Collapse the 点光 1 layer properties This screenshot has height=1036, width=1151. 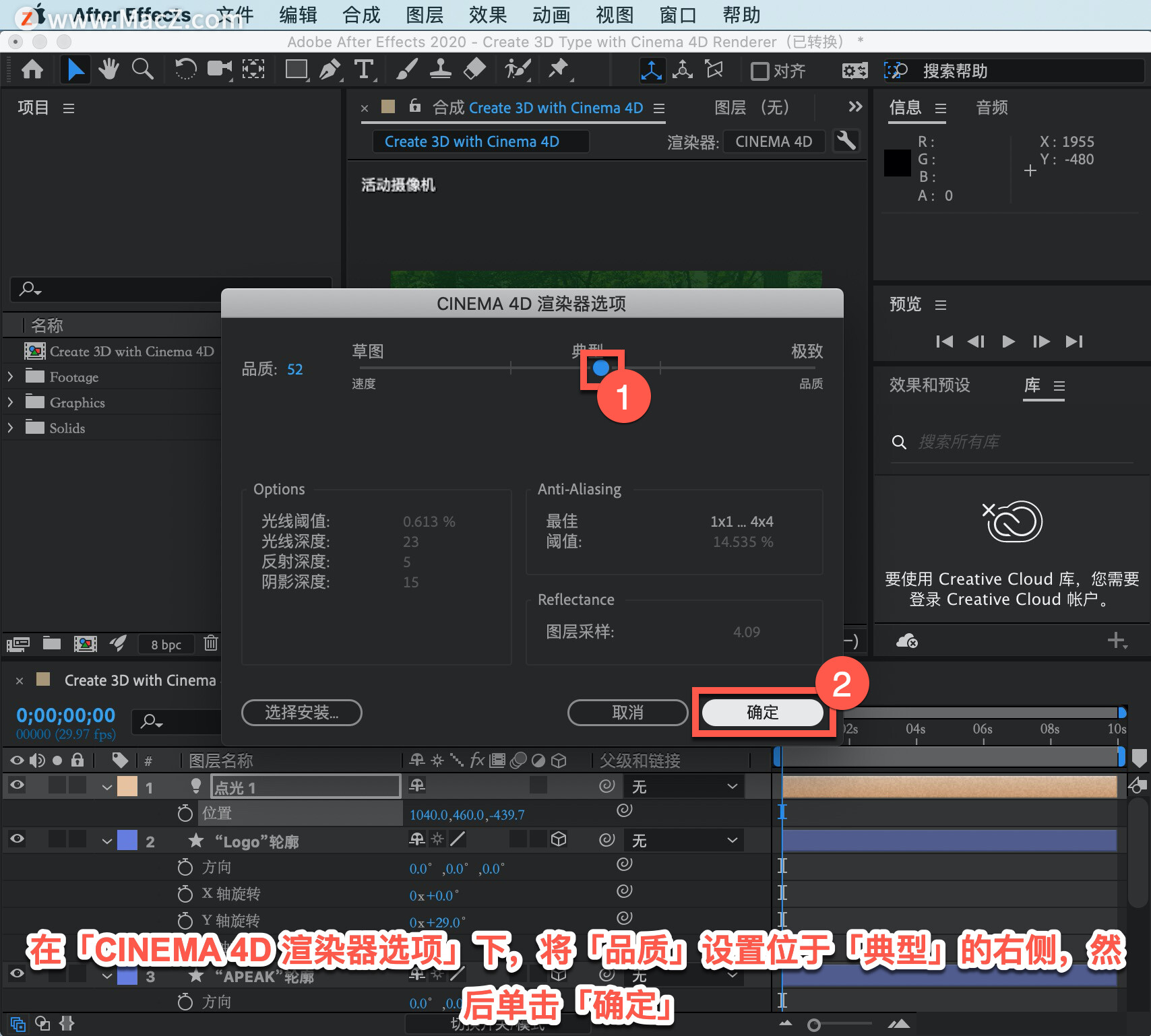[x=106, y=787]
